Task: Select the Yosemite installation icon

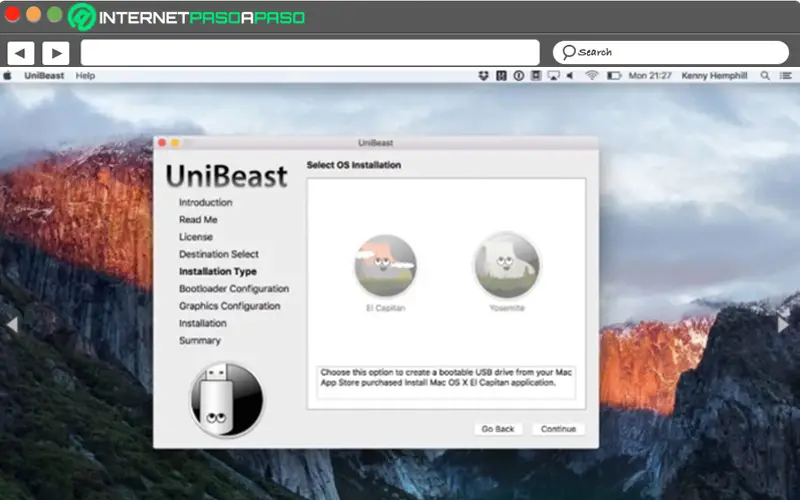Action: pos(507,265)
